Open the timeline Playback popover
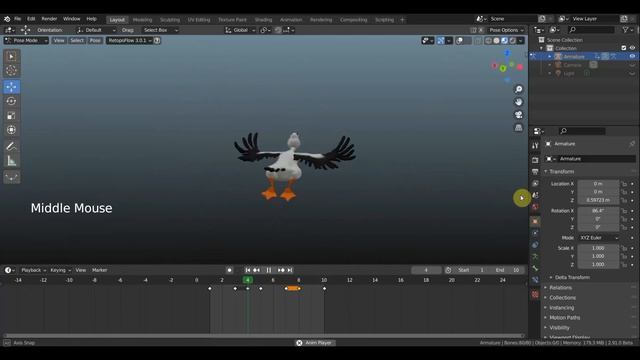 (x=33, y=270)
